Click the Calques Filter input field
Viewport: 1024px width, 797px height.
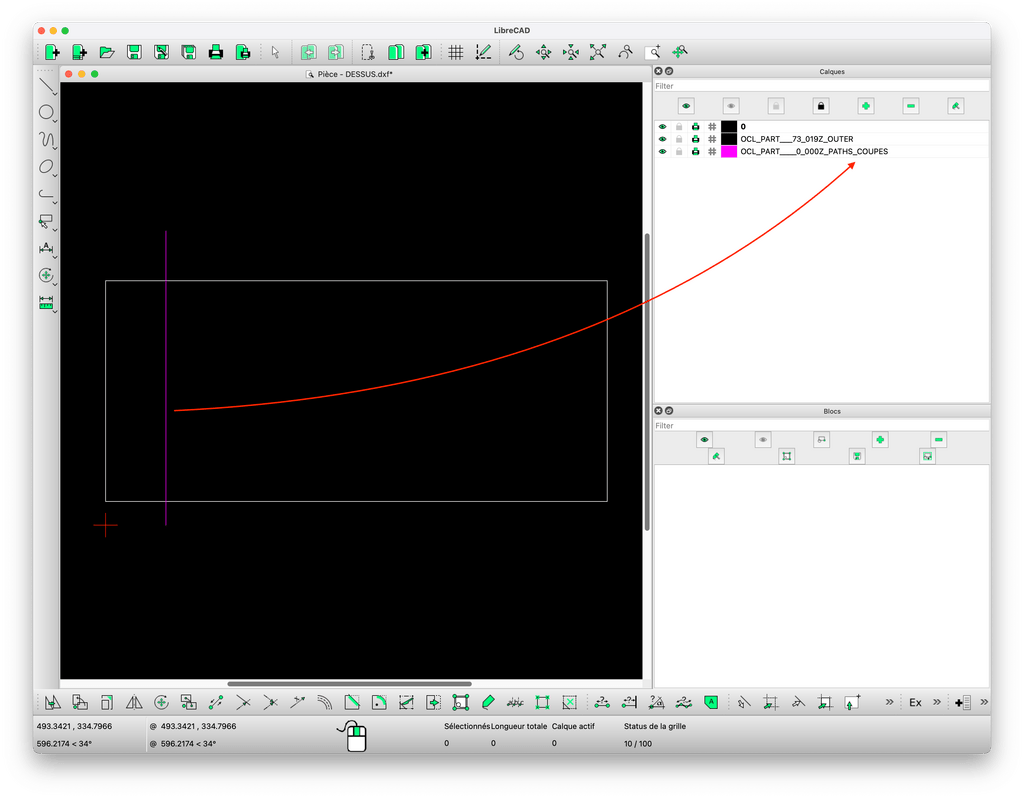tap(822, 86)
